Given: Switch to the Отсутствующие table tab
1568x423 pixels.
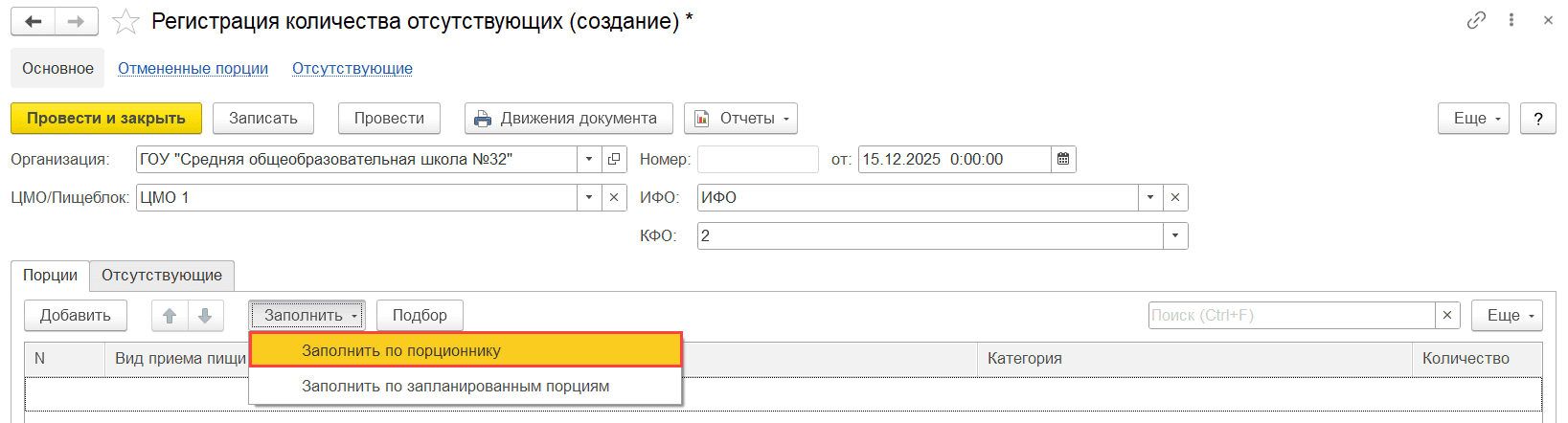Looking at the screenshot, I should 162,276.
